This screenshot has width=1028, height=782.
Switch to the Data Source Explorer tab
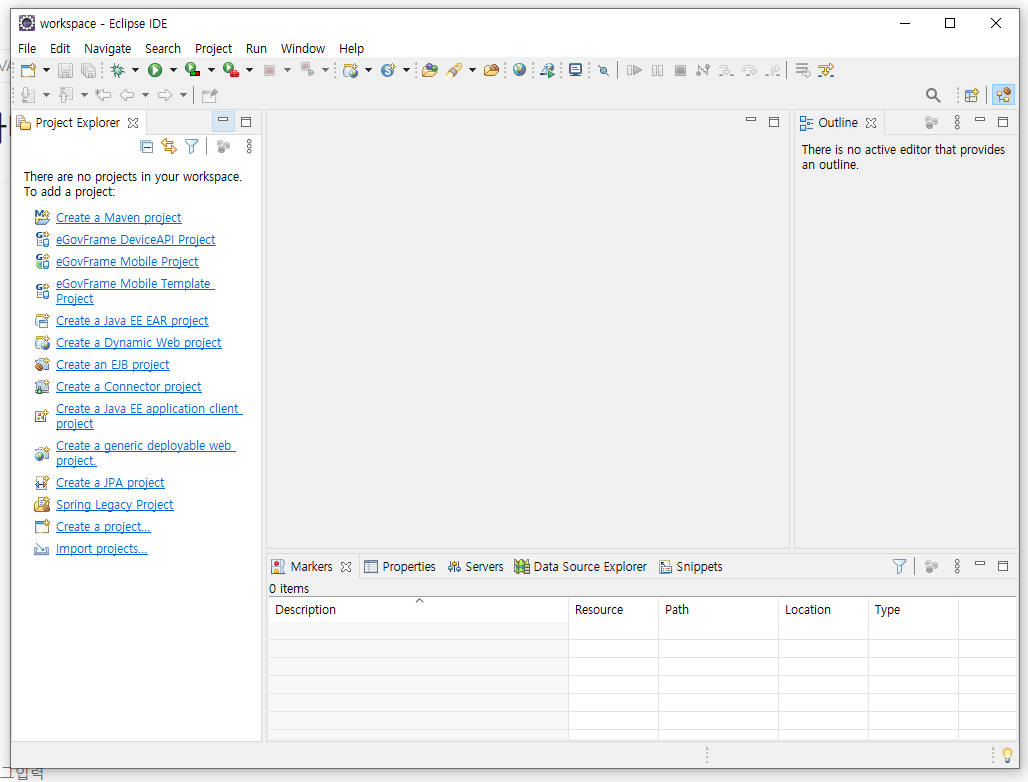pyautogui.click(x=581, y=567)
